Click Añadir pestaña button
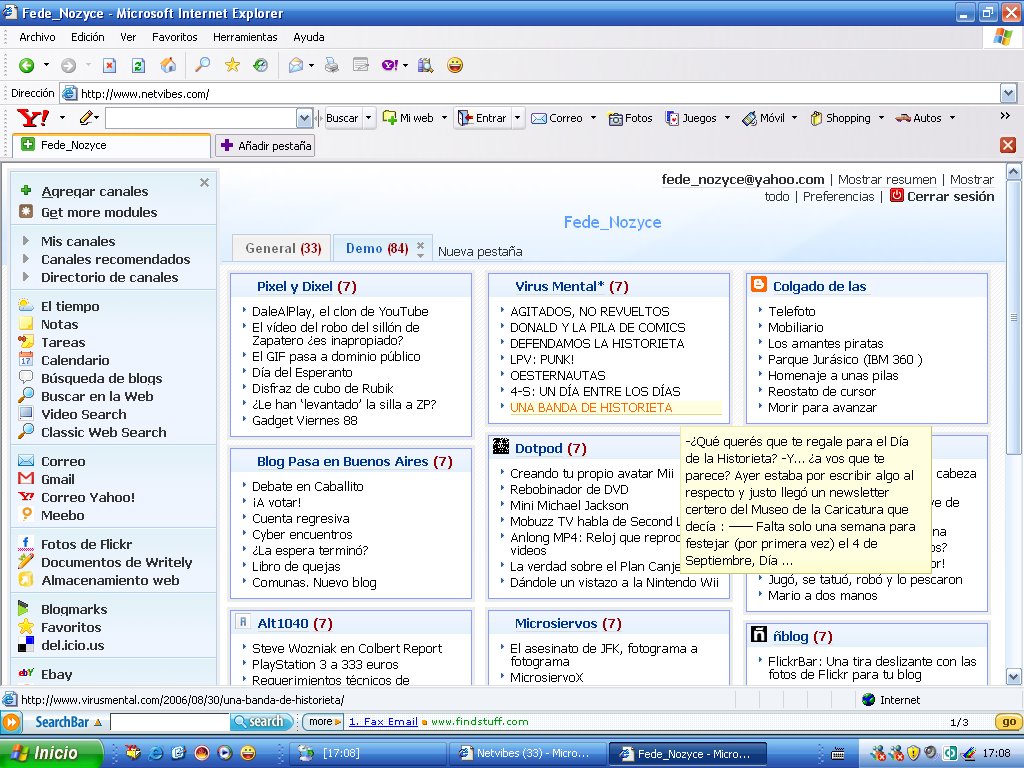This screenshot has height=768, width=1024. click(x=266, y=146)
